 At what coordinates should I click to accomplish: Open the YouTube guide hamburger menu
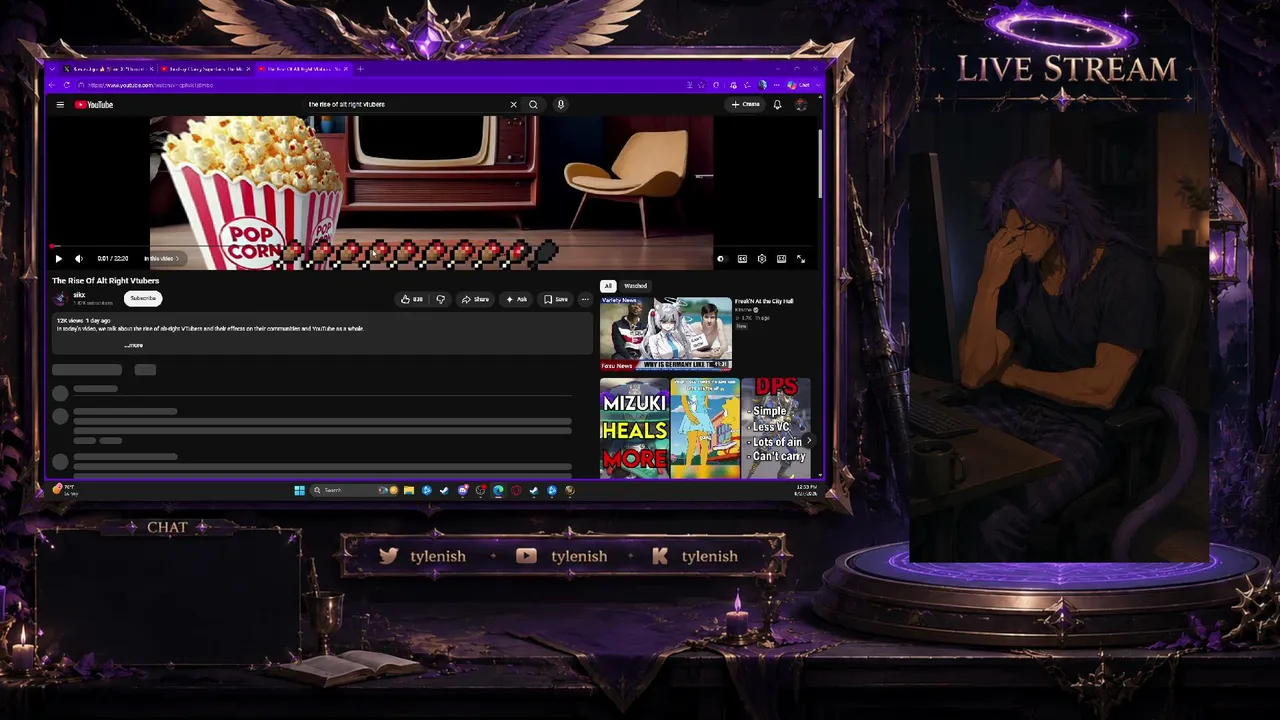click(x=60, y=104)
